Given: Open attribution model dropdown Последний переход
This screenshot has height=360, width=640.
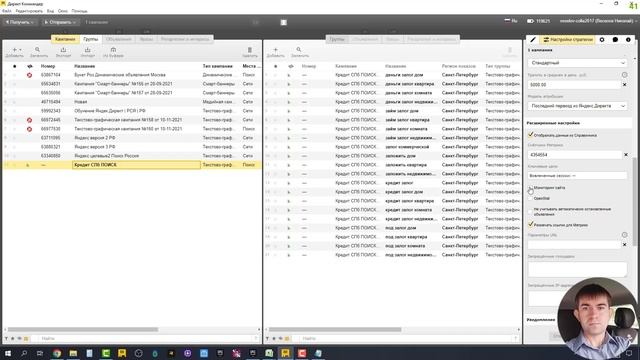Looking at the screenshot, I should [578, 106].
